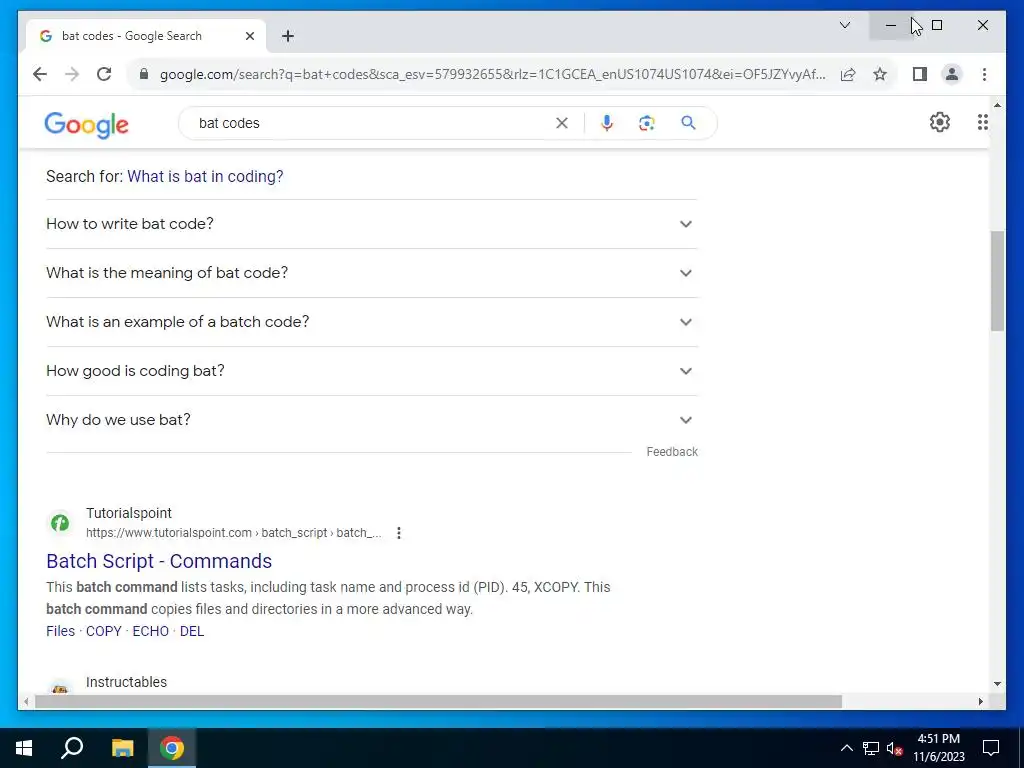Open the COPY sitelink
Viewport: 1024px width, 768px height.
click(104, 631)
